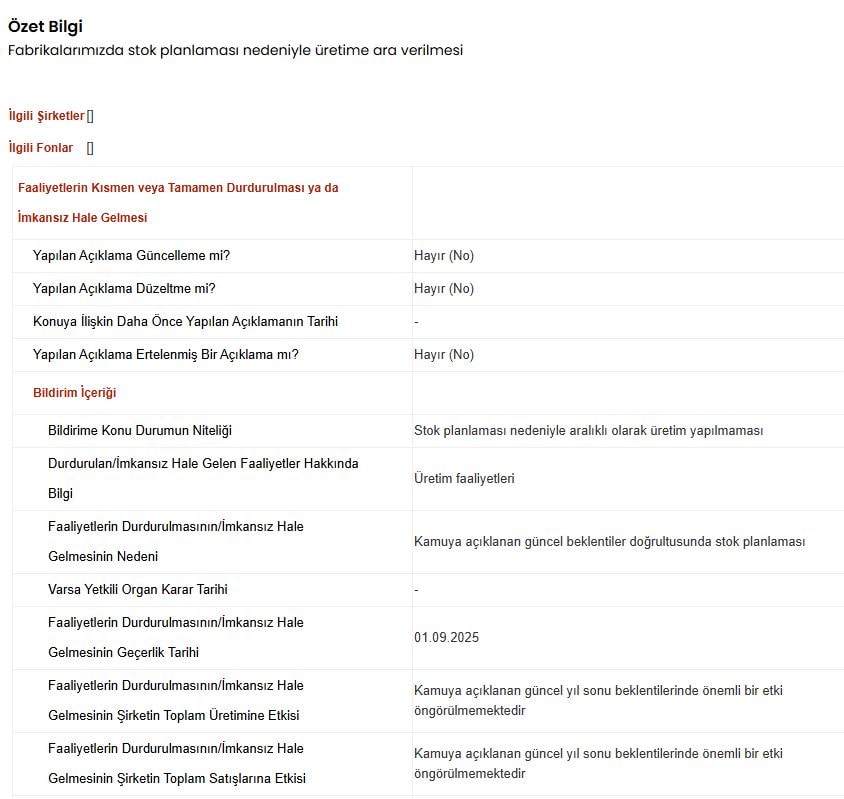The width and height of the screenshot is (844, 799).
Task: Click the empty brackets beside İlgili Fonlar
Action: click(x=90, y=148)
